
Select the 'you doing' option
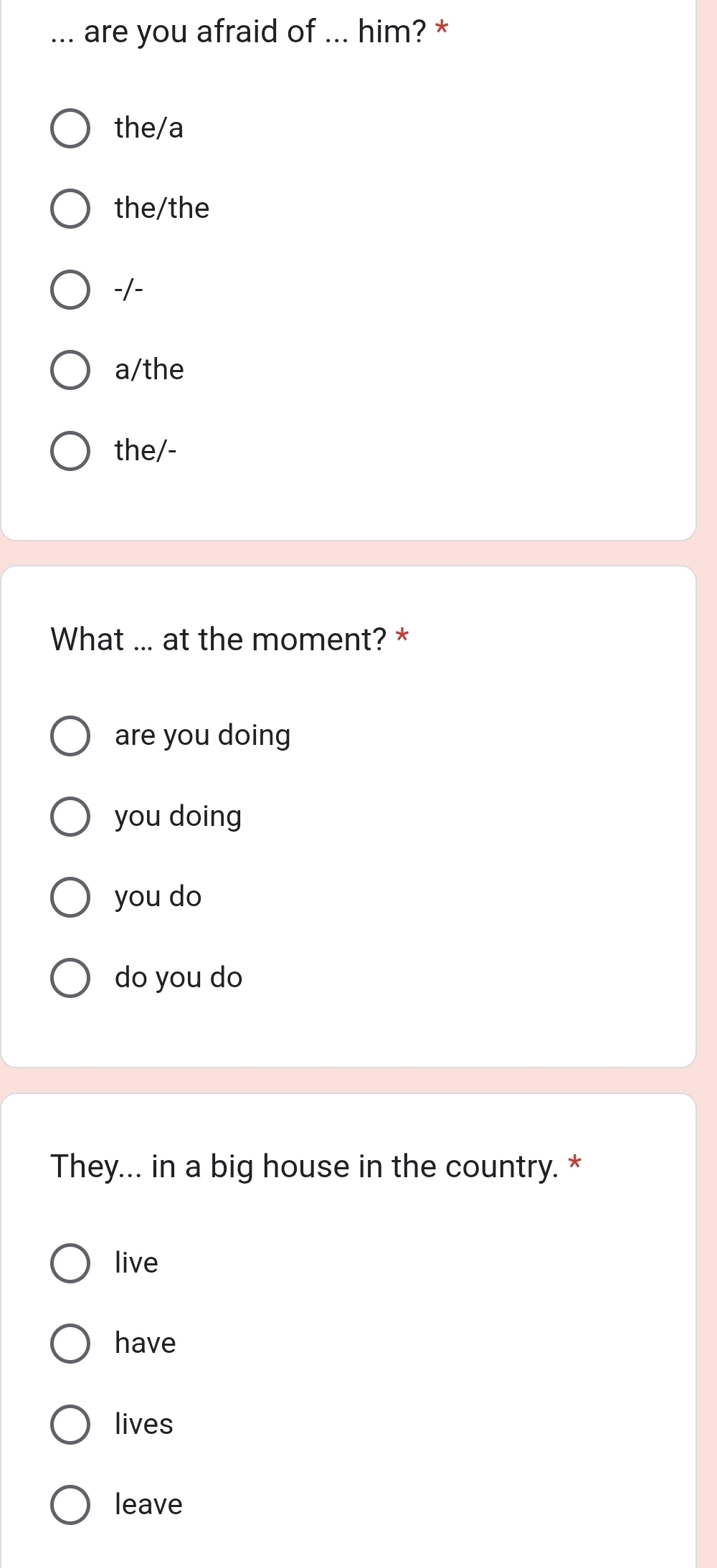pyautogui.click(x=70, y=817)
